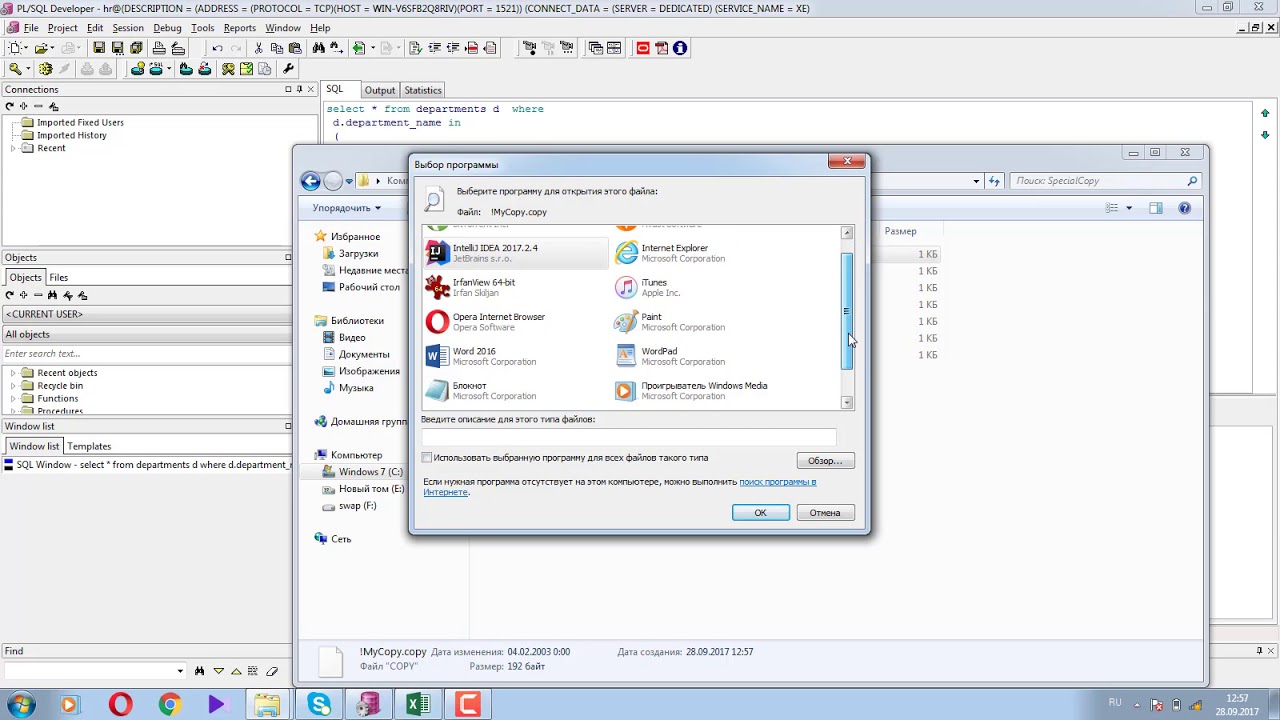Viewport: 1280px width, 720px height.
Task: Choose WordPad in program list
Action: (x=704, y=357)
